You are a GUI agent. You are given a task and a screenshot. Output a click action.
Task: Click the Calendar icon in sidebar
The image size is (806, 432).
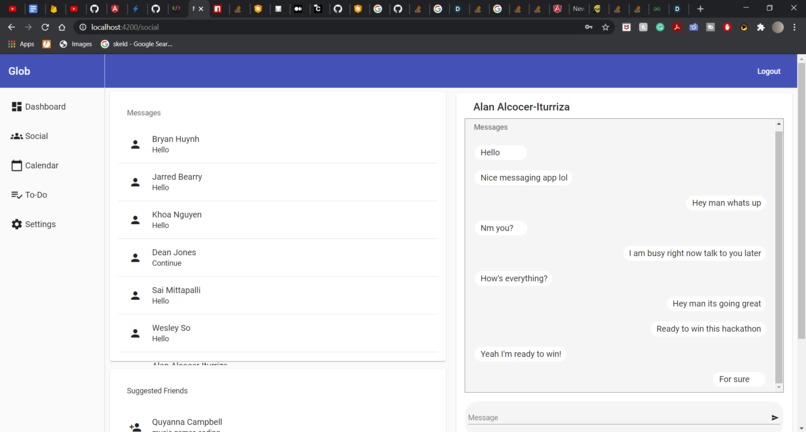click(x=16, y=165)
